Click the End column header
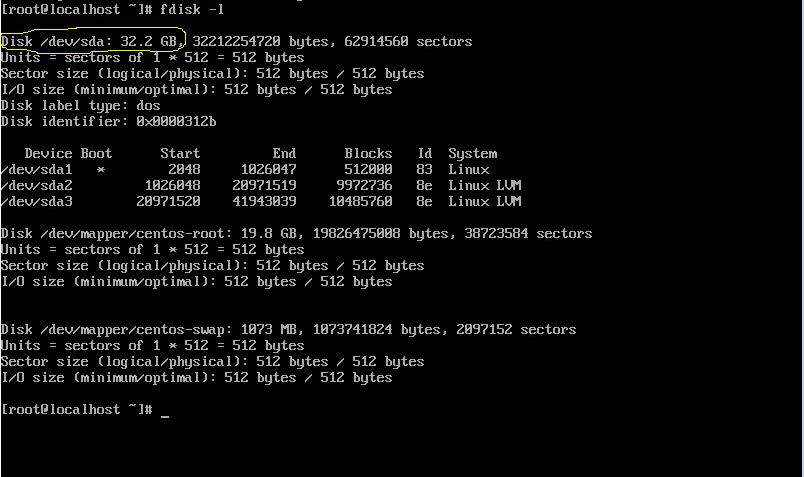Screen dimensions: 804x477 [x=284, y=153]
